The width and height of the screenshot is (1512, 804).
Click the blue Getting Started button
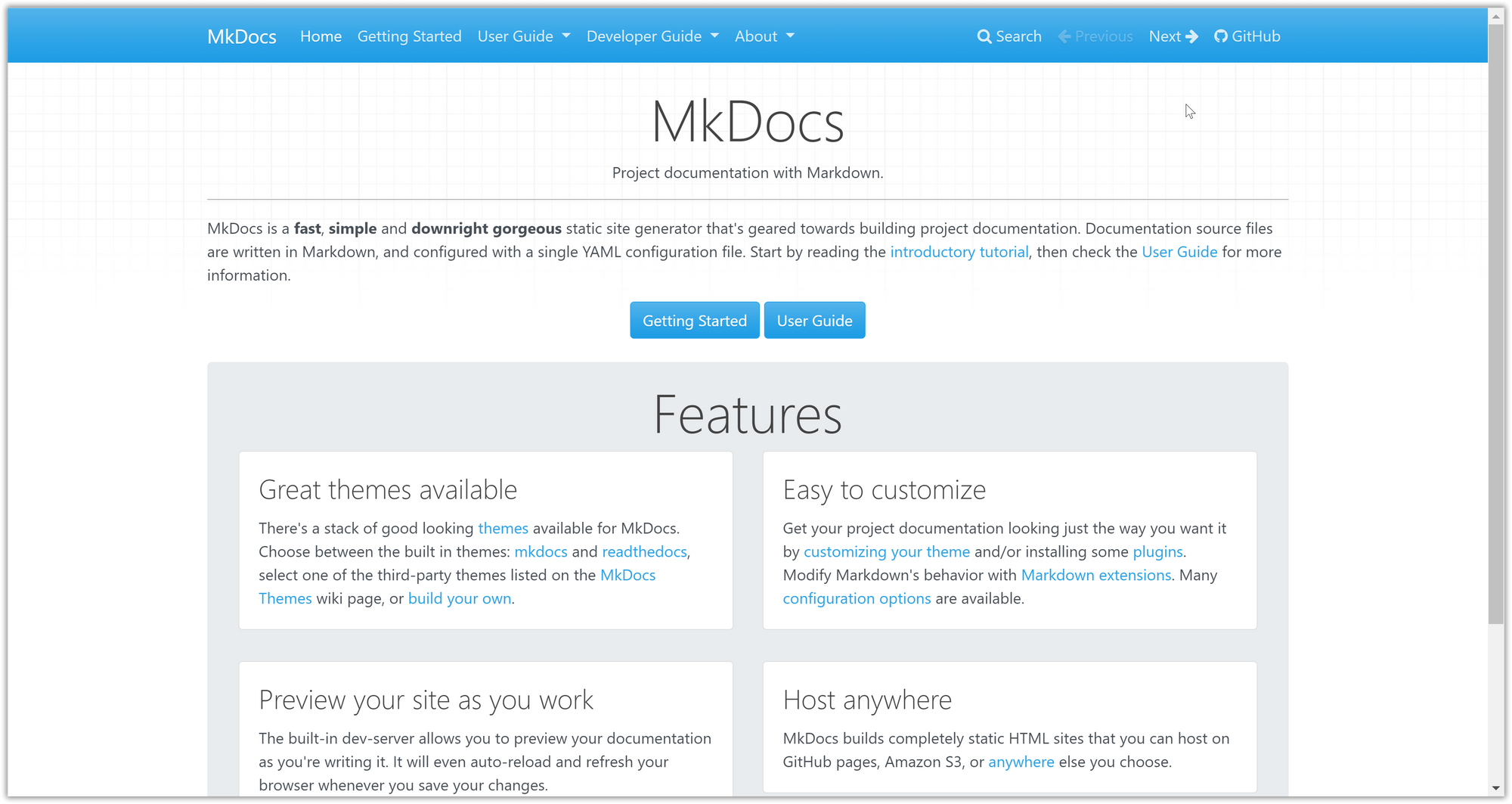[x=695, y=321]
